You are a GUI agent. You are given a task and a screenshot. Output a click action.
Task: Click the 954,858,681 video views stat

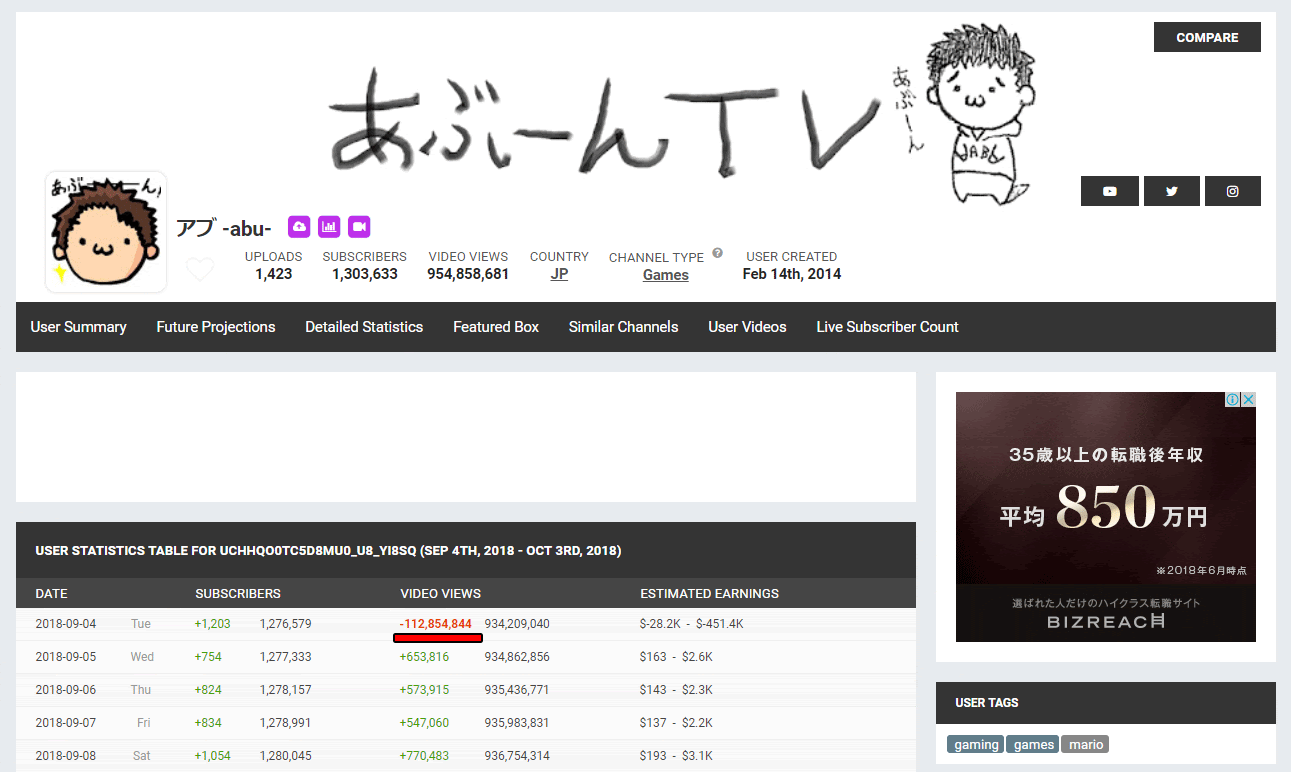pos(468,274)
